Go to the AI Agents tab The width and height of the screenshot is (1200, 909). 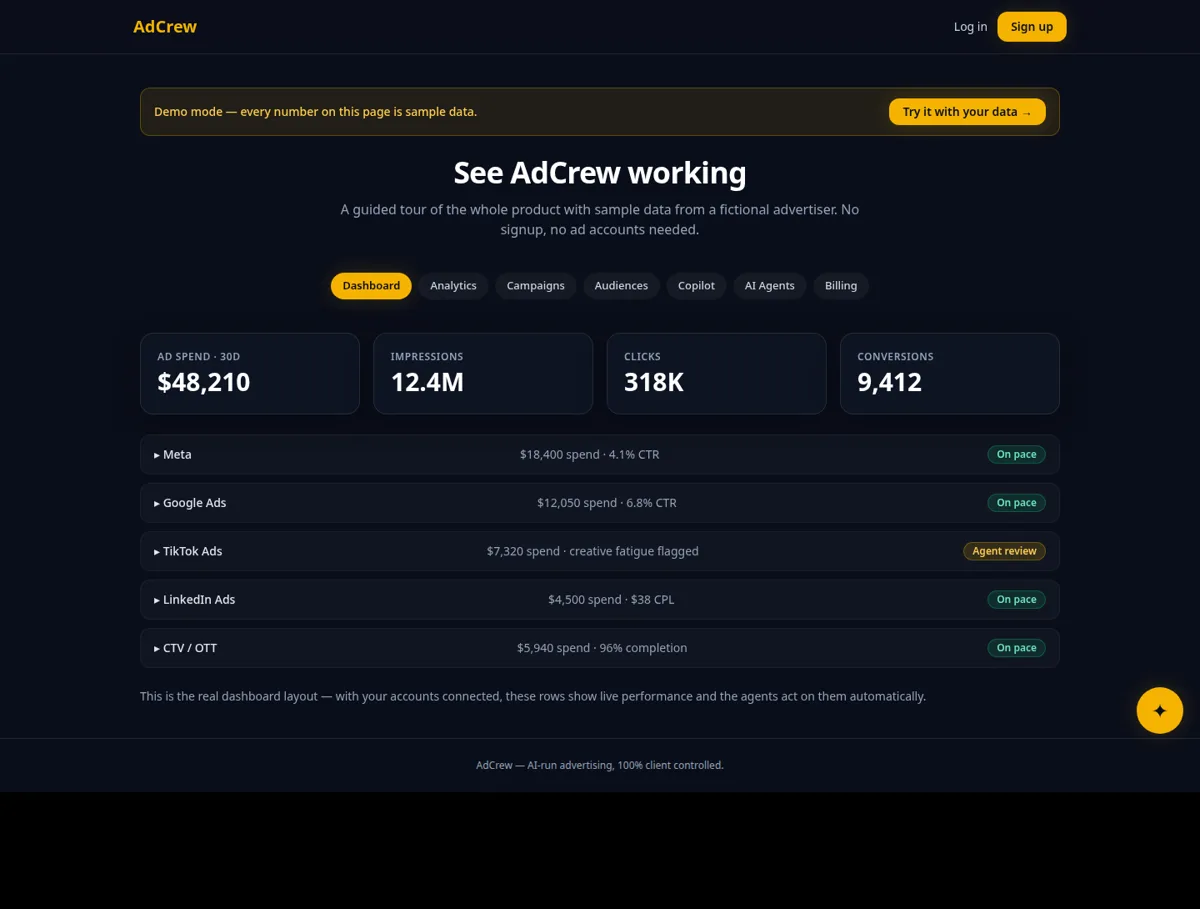coord(769,286)
